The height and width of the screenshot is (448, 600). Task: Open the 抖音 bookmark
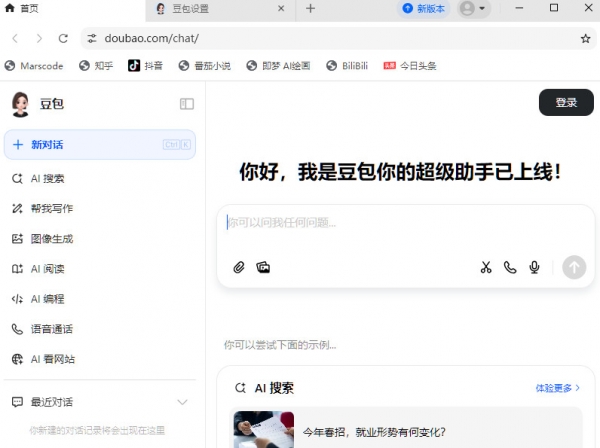click(145, 66)
